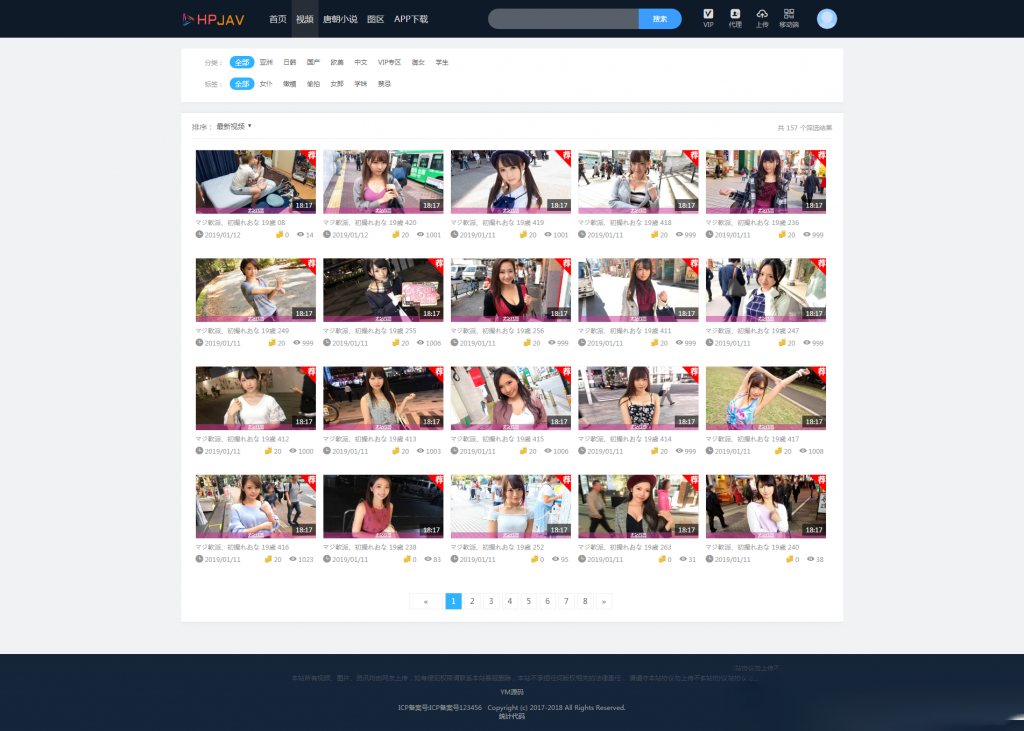Go to next page with » arrow
This screenshot has height=731, width=1024.
click(604, 601)
